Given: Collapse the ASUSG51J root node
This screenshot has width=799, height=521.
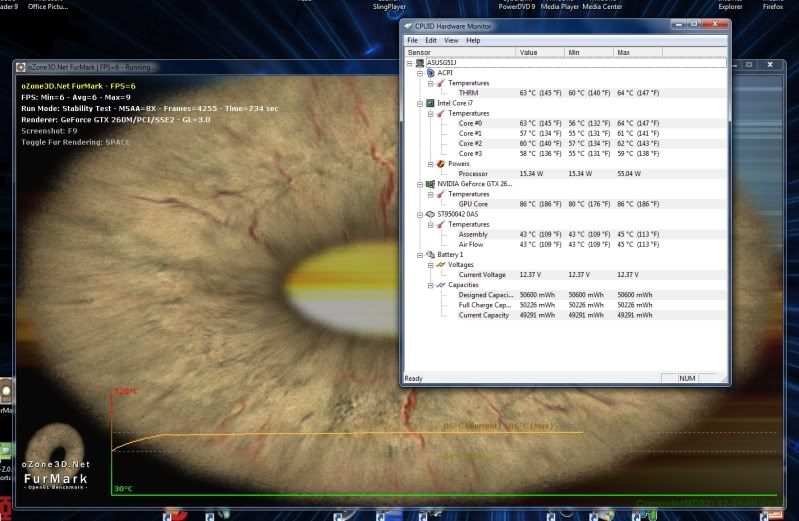Looking at the screenshot, I should click(x=409, y=63).
